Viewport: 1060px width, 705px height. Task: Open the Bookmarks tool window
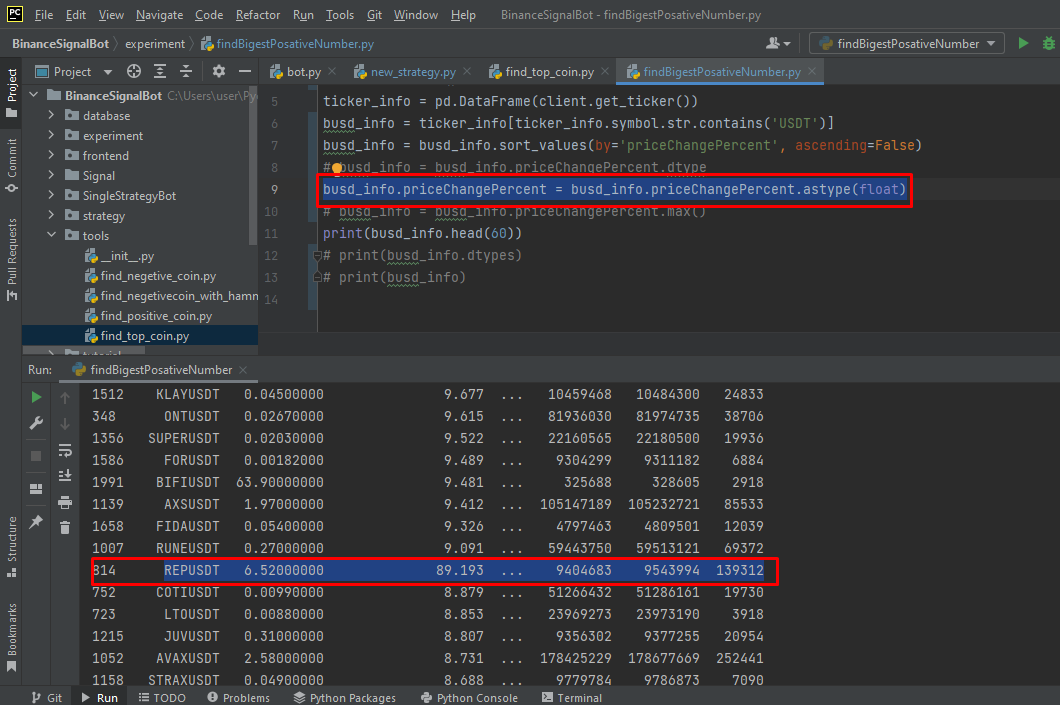[11, 637]
